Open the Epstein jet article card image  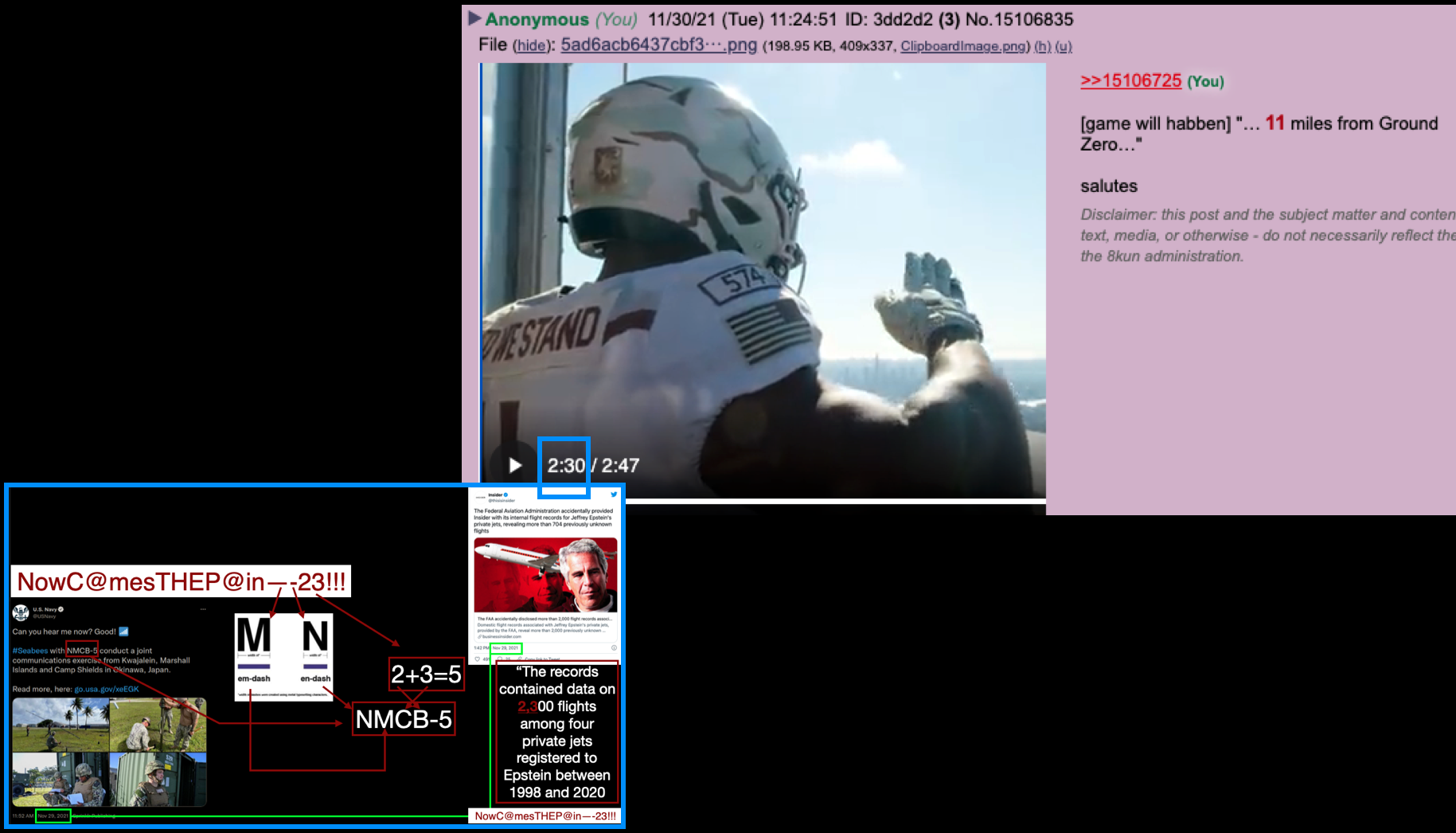(545, 574)
